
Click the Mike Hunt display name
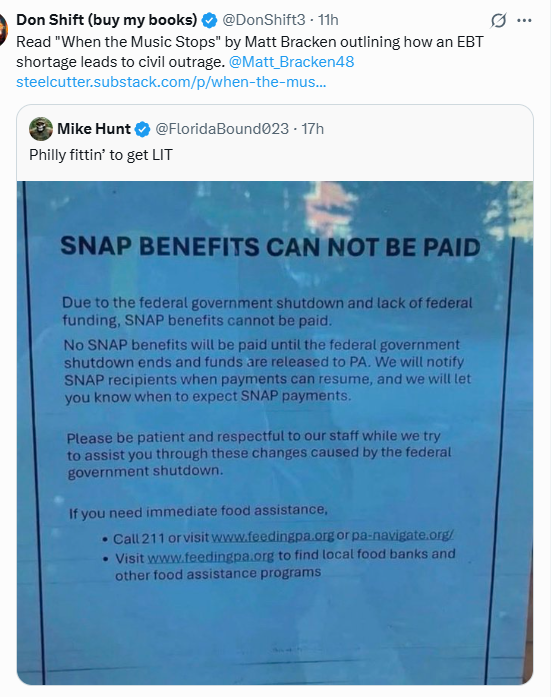[x=94, y=129]
